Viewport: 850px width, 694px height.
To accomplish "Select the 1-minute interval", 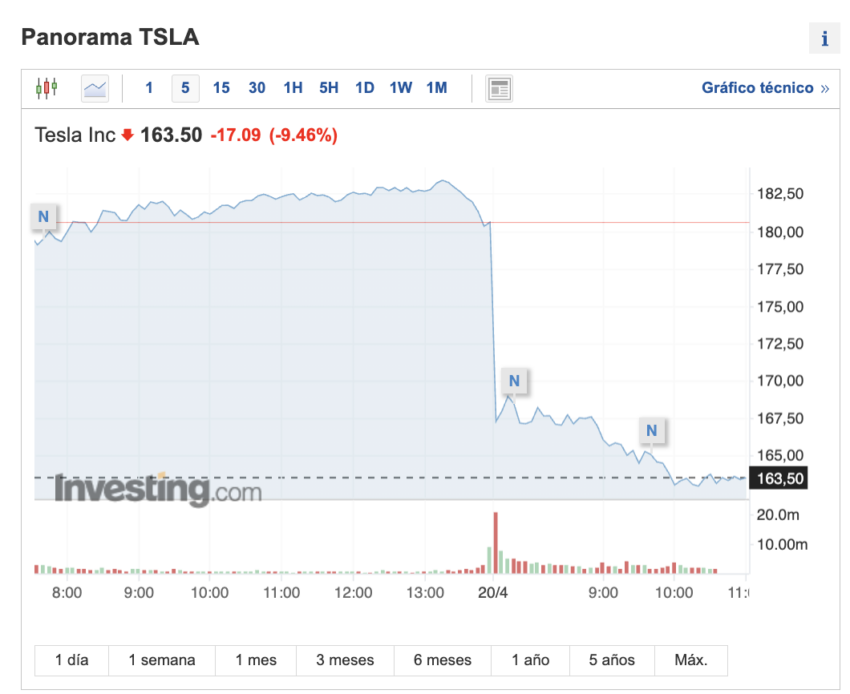I will point(149,88).
